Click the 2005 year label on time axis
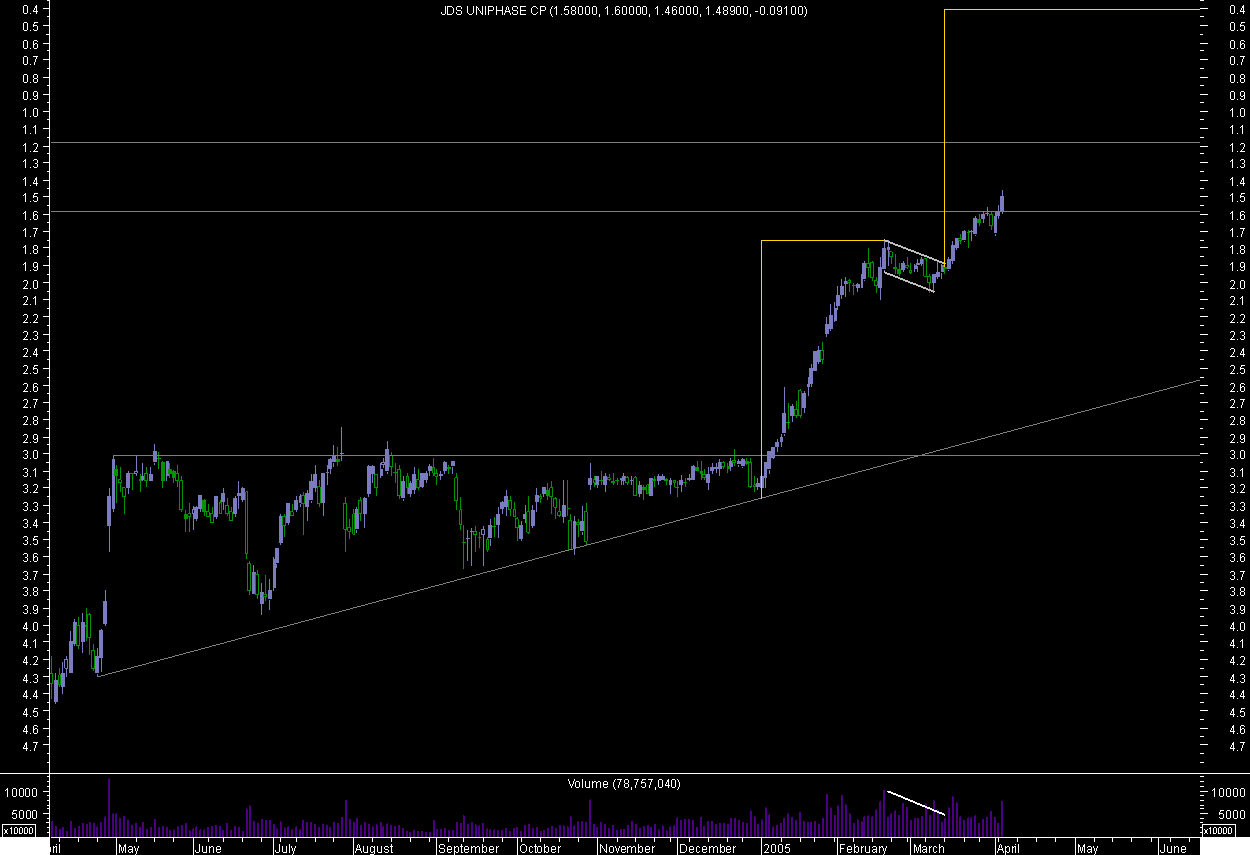The image size is (1250, 855). tap(777, 848)
